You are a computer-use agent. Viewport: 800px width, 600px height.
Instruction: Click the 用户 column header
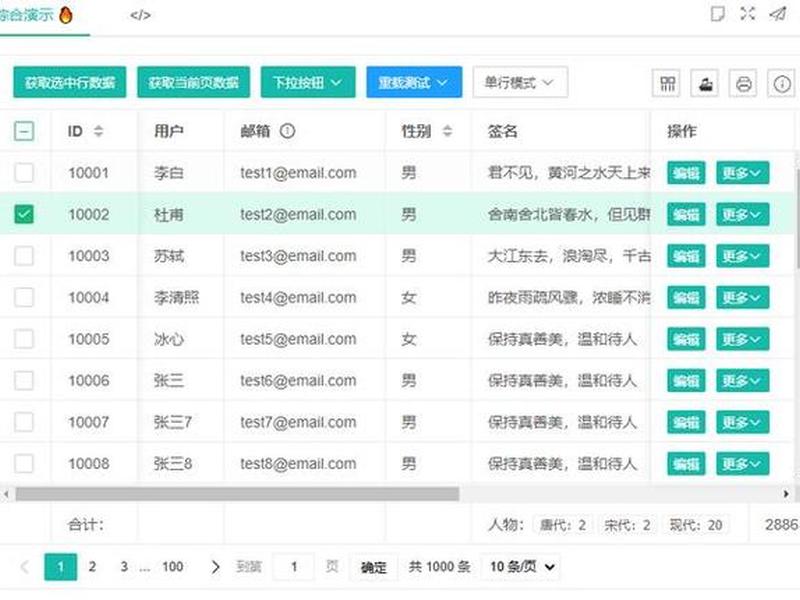[x=168, y=131]
